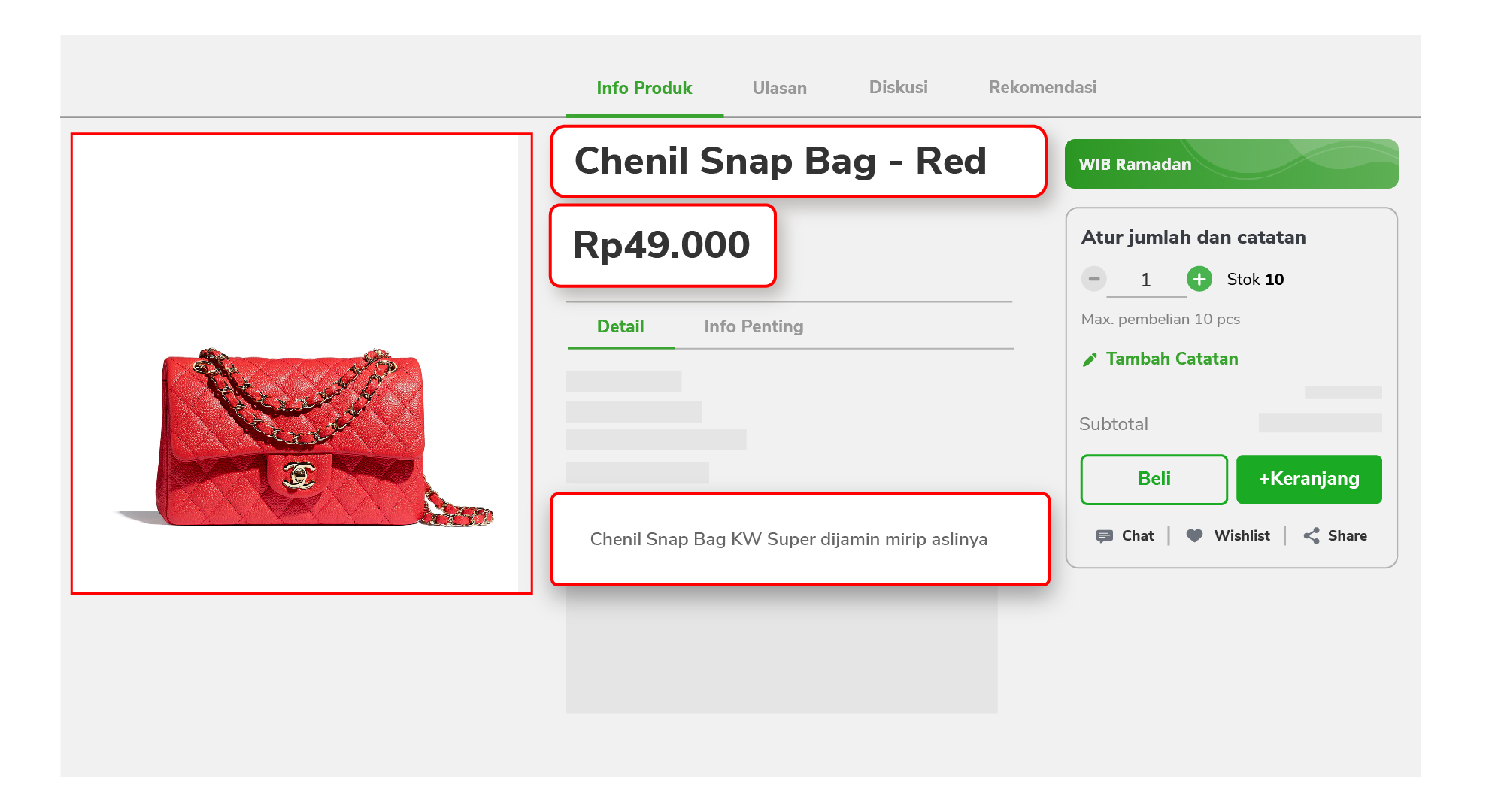Screen dimensions: 1489x812
Task: Click the Share icon
Action: tap(1312, 535)
